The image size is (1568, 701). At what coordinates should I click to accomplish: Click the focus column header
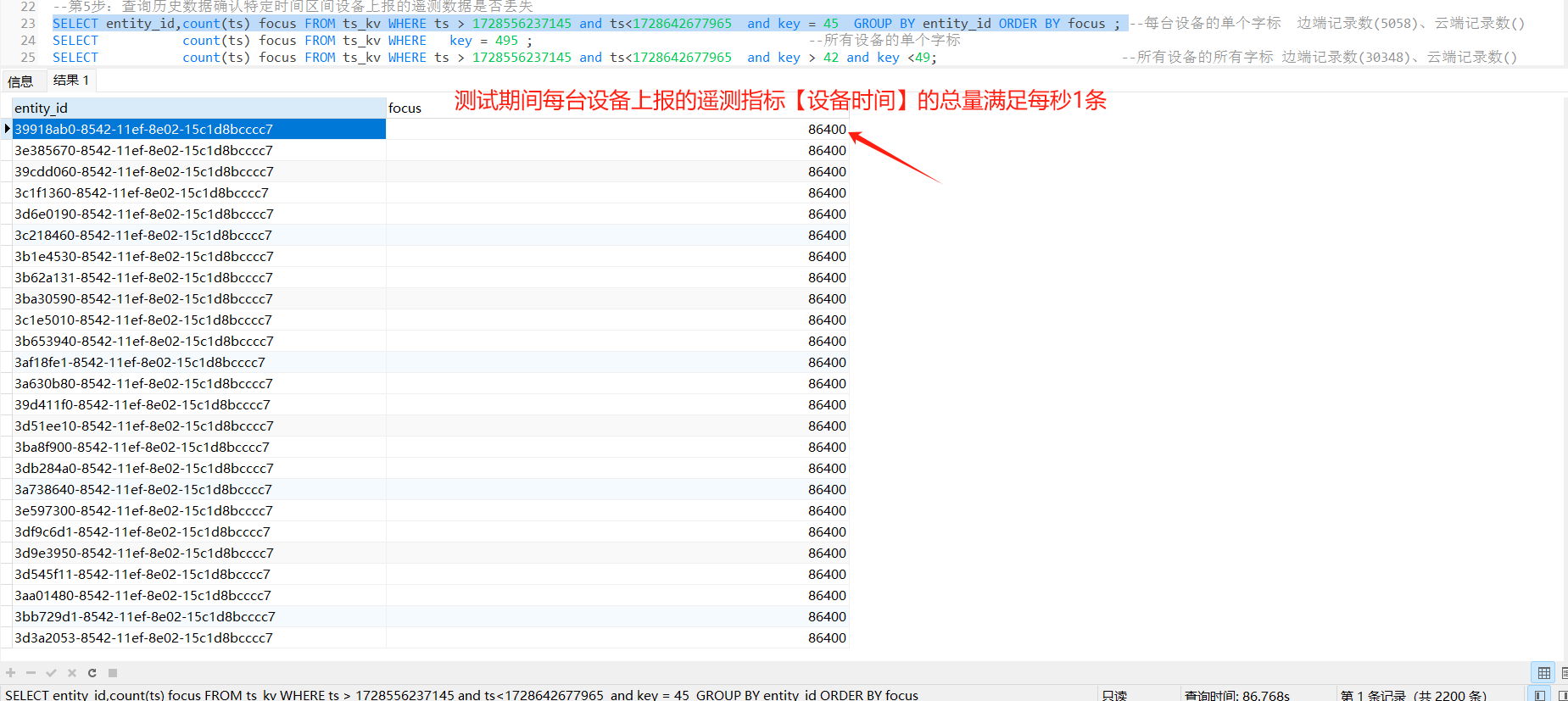pyautogui.click(x=617, y=108)
